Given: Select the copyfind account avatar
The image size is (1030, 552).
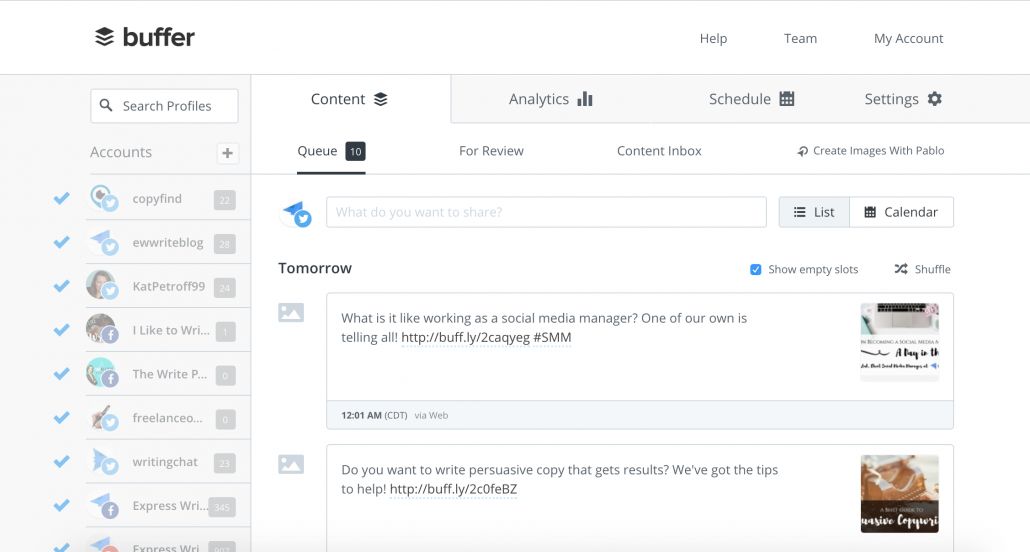Looking at the screenshot, I should (x=102, y=198).
